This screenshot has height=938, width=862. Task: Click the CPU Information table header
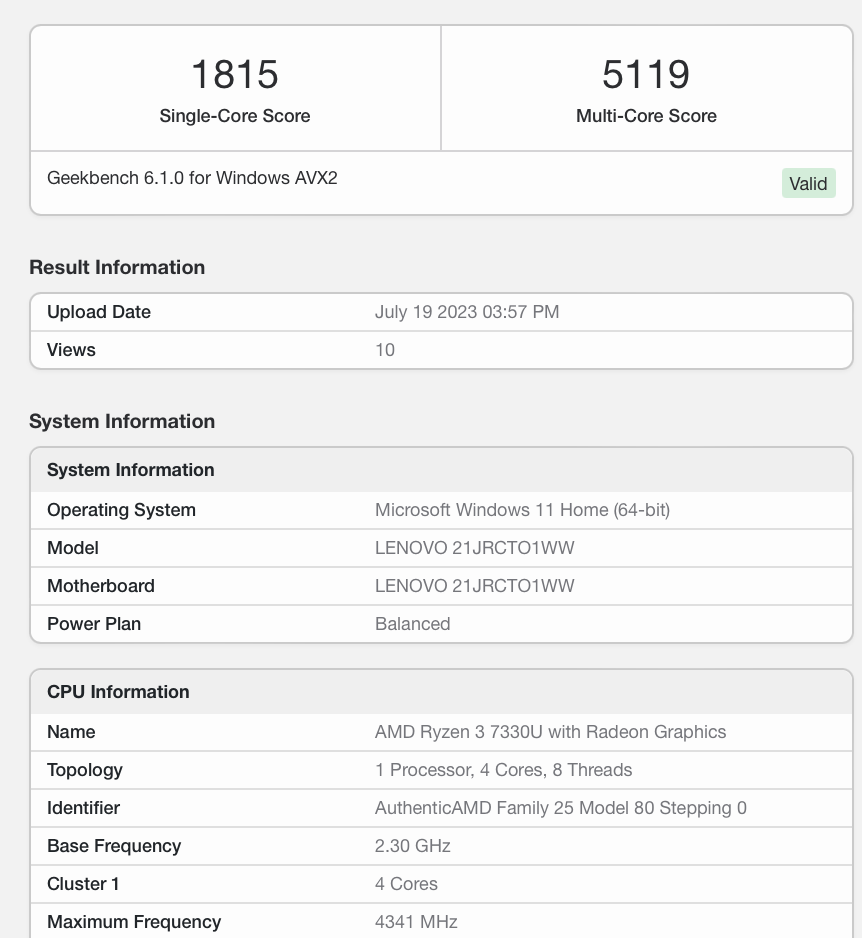(441, 692)
